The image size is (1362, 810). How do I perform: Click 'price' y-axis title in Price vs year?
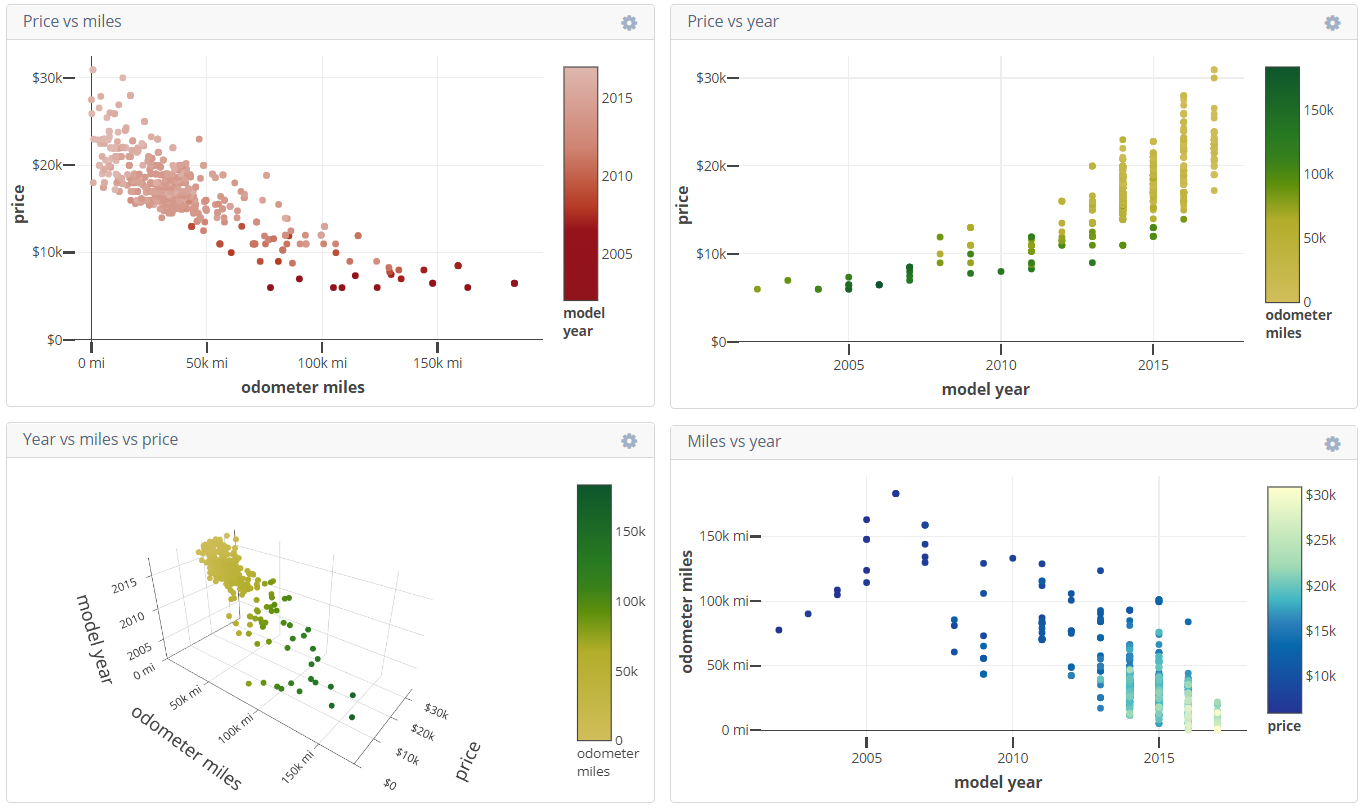[683, 205]
